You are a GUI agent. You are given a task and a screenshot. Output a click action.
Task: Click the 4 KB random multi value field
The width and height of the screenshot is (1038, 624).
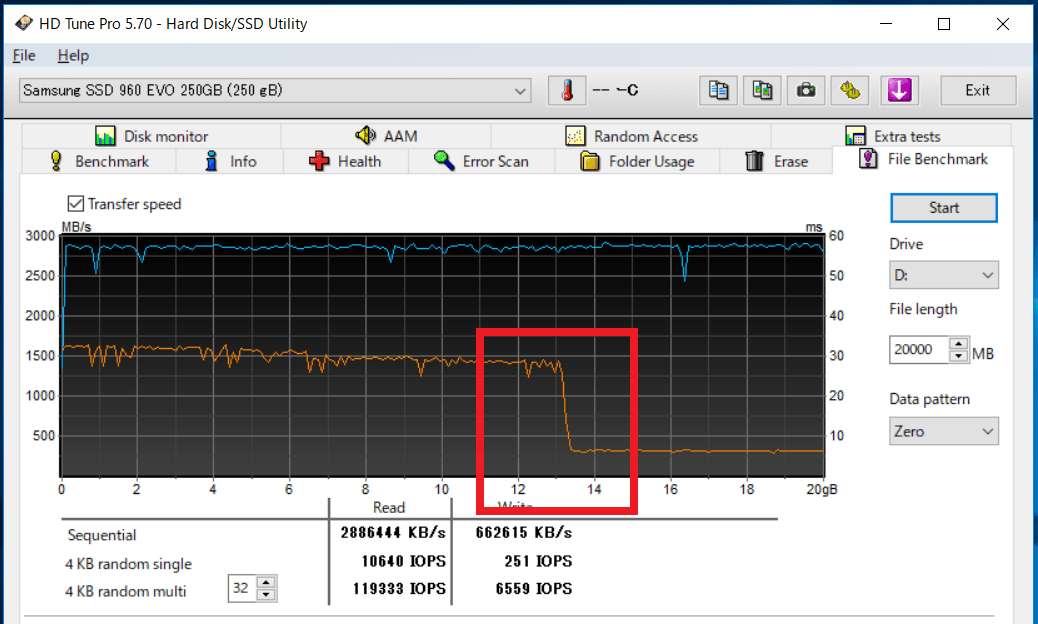242,588
